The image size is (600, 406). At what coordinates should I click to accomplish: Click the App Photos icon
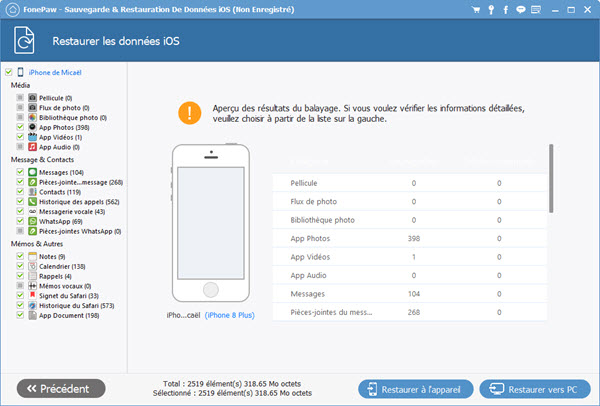pos(33,127)
